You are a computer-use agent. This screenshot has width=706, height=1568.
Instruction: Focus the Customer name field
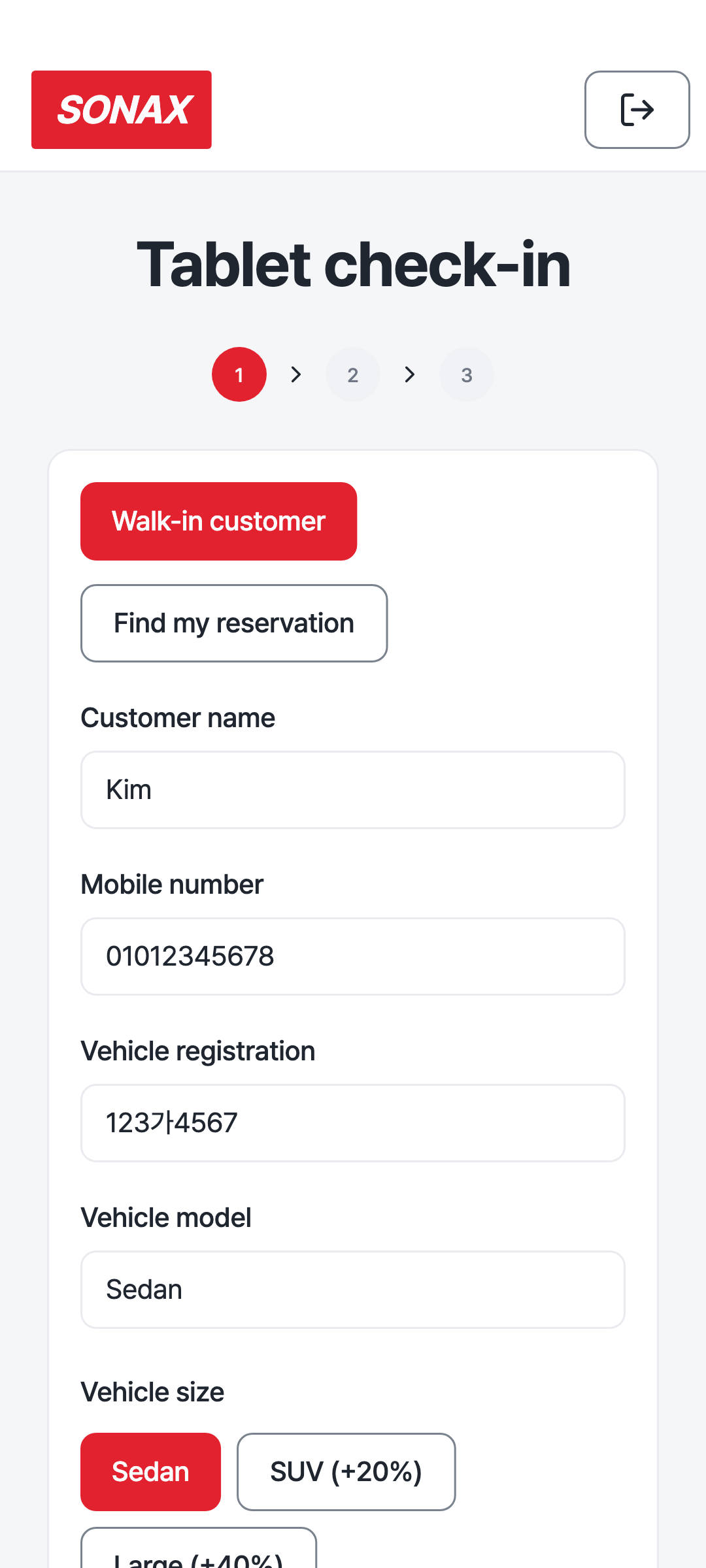(353, 790)
